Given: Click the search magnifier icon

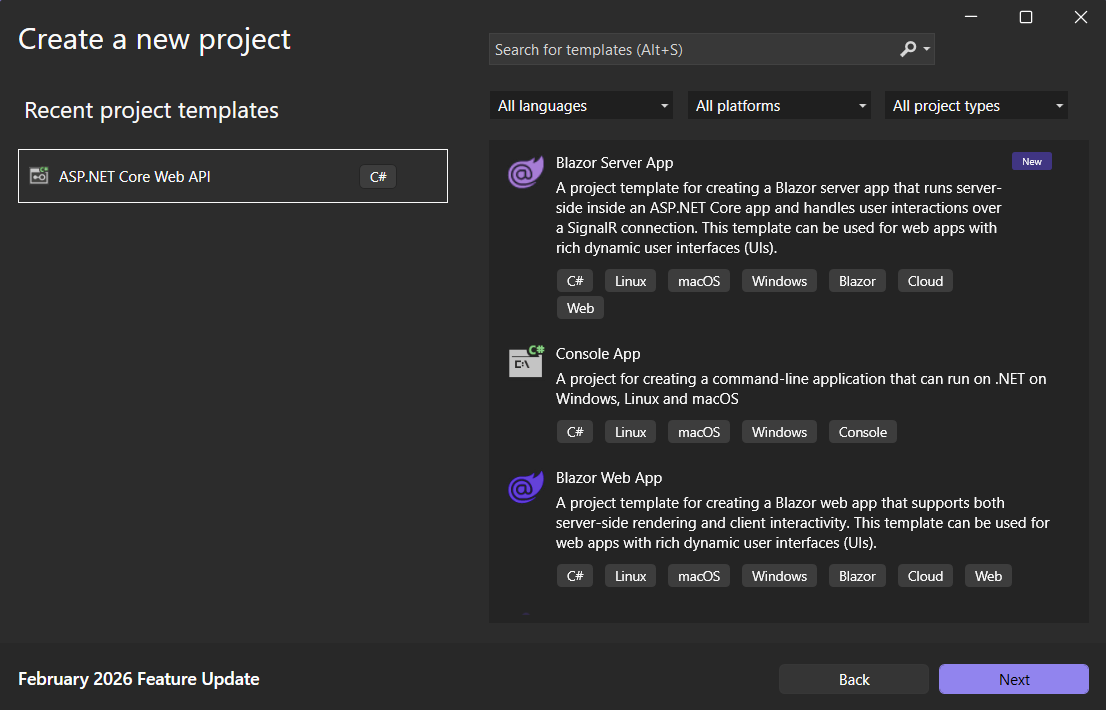Looking at the screenshot, I should (908, 49).
